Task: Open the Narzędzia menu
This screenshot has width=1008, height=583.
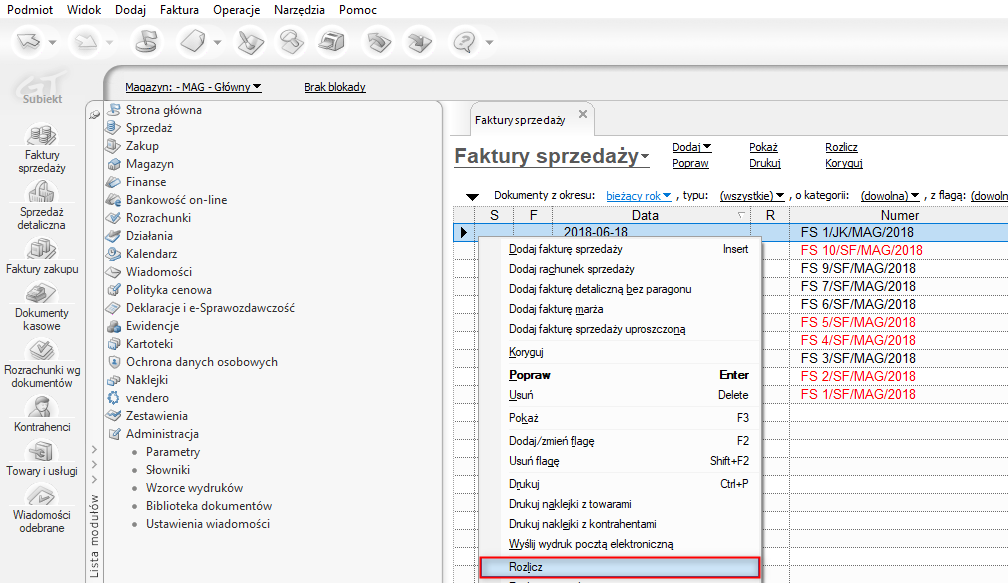Action: (x=300, y=10)
